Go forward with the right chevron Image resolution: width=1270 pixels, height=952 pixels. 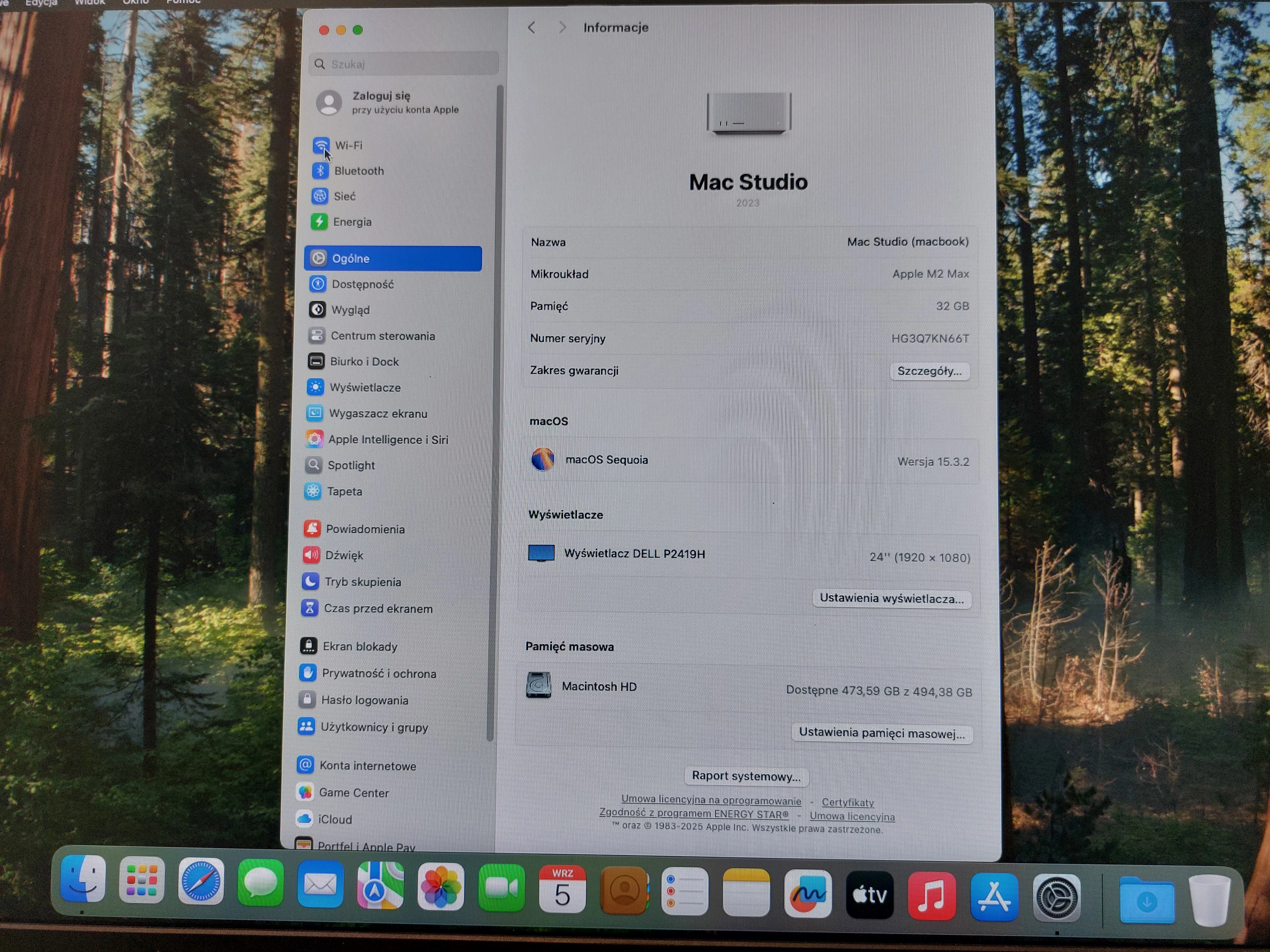562,27
